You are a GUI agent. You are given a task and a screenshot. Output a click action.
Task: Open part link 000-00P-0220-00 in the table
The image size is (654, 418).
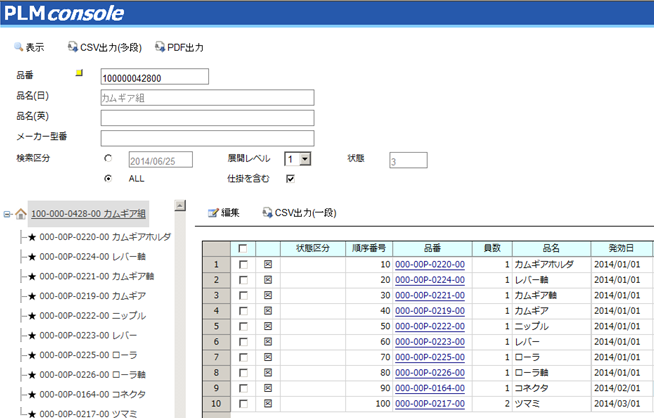pyautogui.click(x=429, y=264)
